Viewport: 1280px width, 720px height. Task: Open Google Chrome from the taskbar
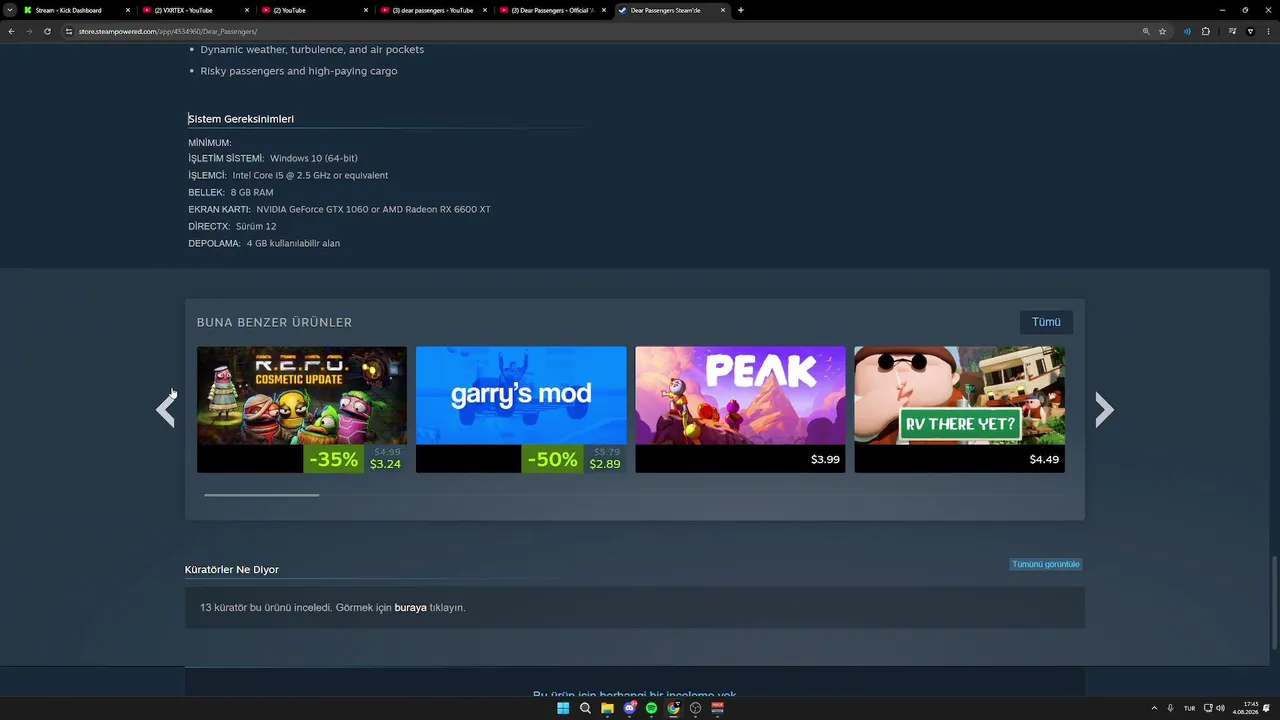click(x=673, y=708)
